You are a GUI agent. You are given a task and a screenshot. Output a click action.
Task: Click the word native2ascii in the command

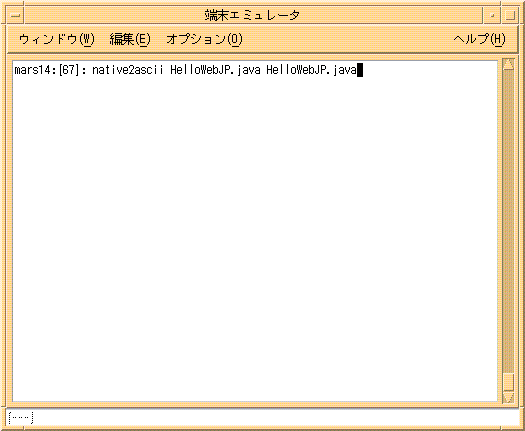click(x=128, y=70)
